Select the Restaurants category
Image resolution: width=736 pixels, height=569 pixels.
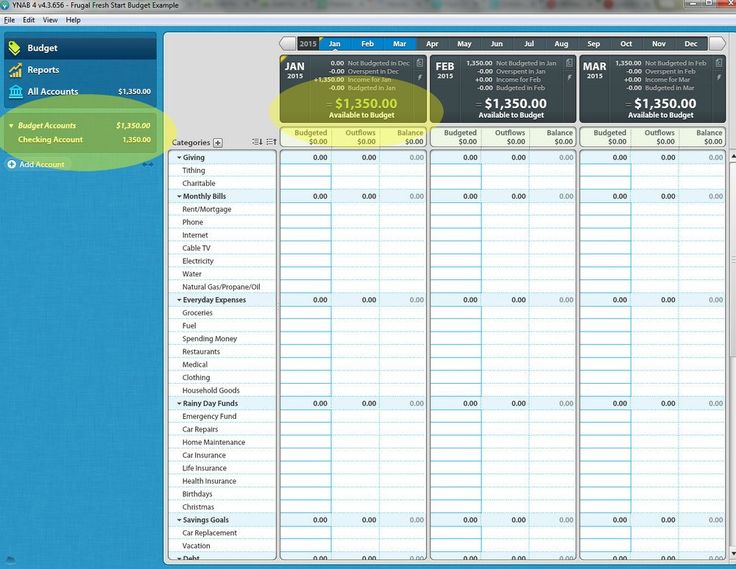(x=201, y=352)
